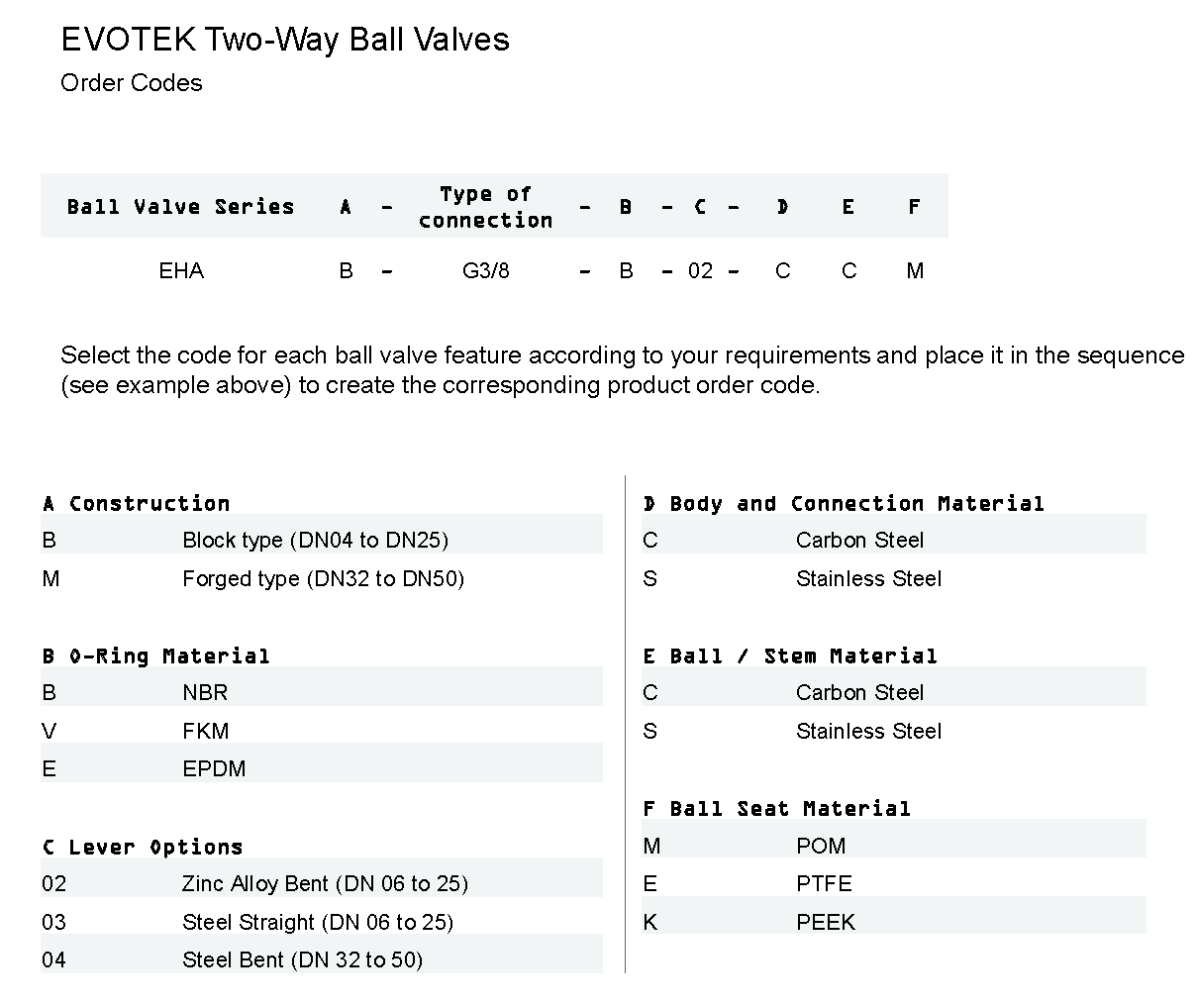
Task: Click the Type of connection header
Action: pos(485,207)
